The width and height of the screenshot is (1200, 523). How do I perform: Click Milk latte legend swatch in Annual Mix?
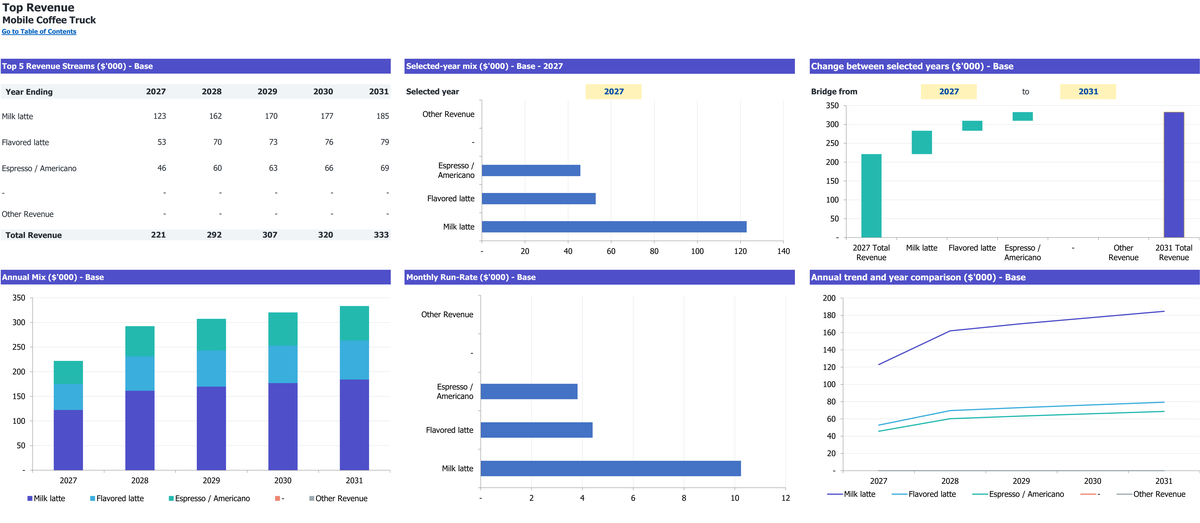click(29, 498)
